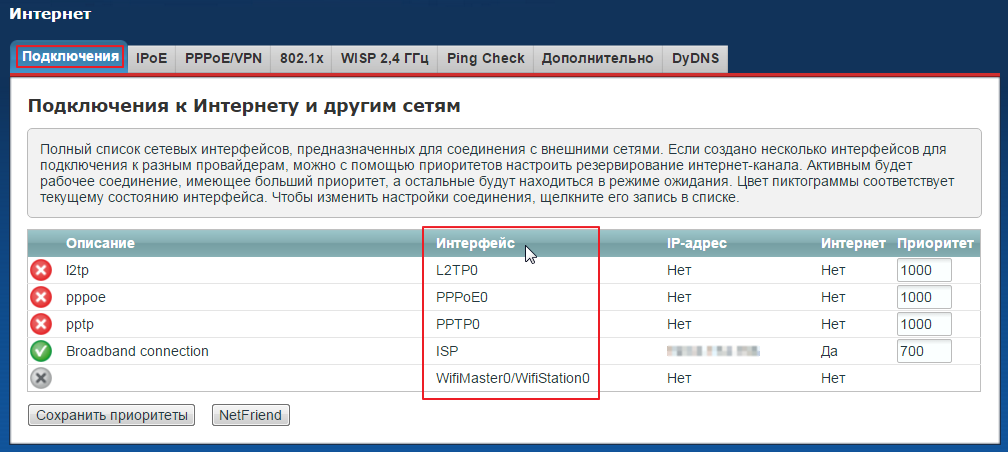Click the gray disabled icon for WifiMaster0 row
Screen dimensions: 1008x452
(41, 378)
